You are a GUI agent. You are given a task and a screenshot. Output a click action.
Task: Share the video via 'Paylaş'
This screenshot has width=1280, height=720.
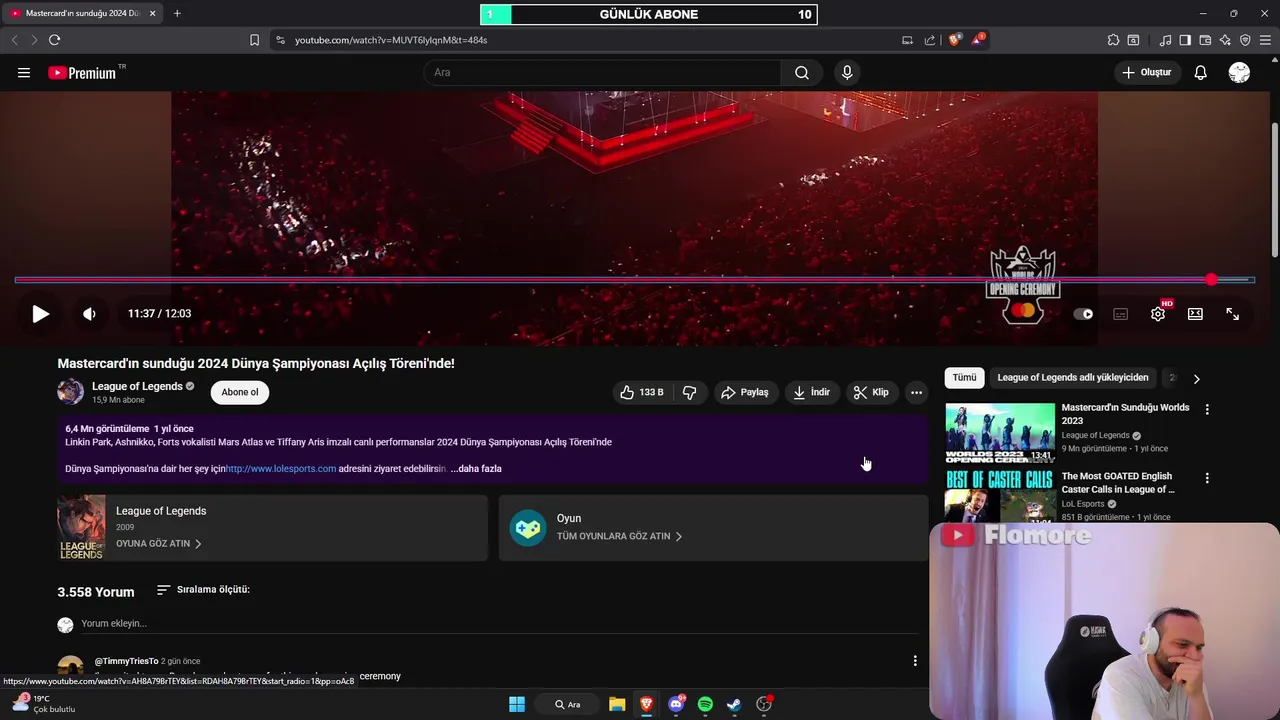[745, 392]
